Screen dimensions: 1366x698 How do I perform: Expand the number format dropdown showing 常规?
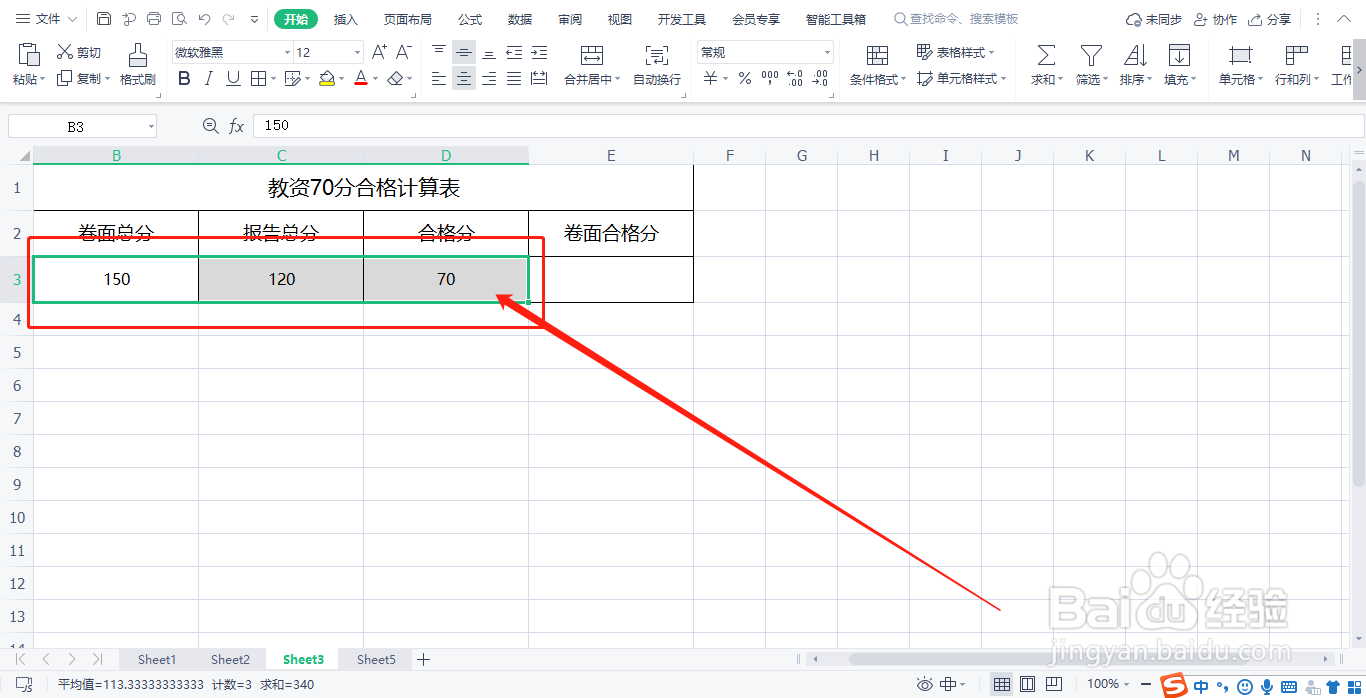pos(827,51)
